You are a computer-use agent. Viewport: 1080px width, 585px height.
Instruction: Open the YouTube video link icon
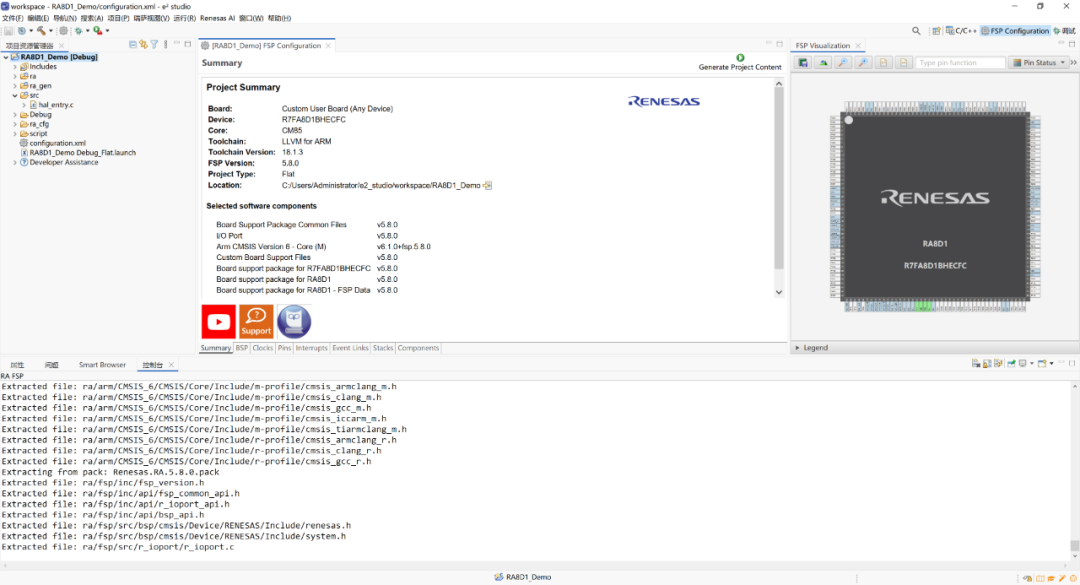tap(218, 322)
